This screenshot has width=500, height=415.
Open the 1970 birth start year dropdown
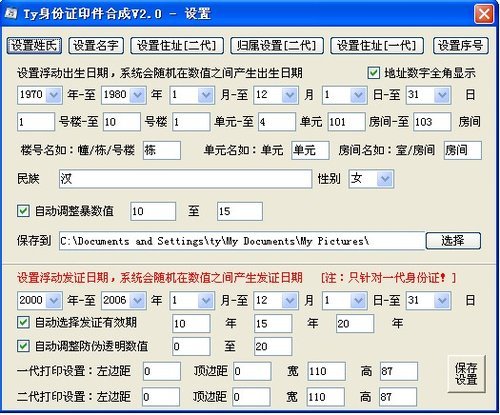pos(54,95)
